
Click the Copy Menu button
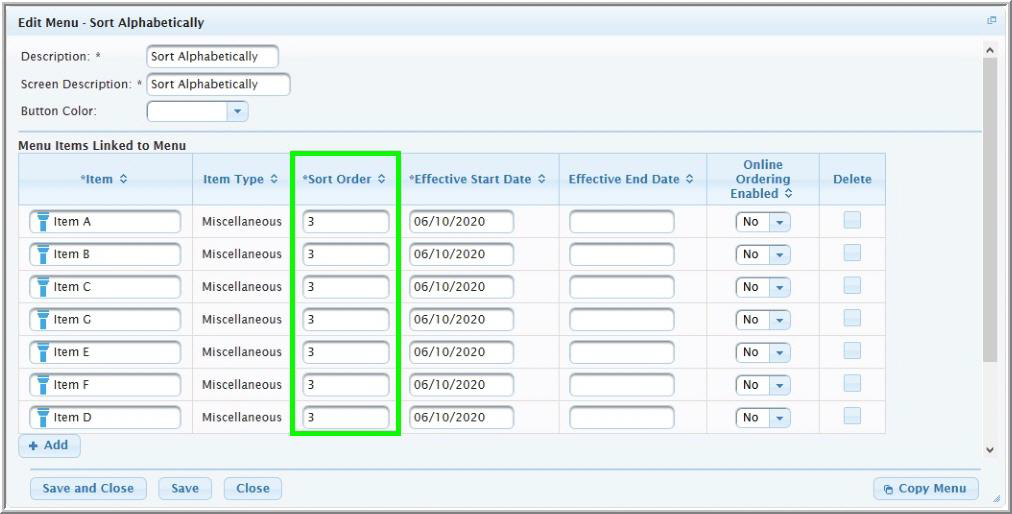coord(925,489)
